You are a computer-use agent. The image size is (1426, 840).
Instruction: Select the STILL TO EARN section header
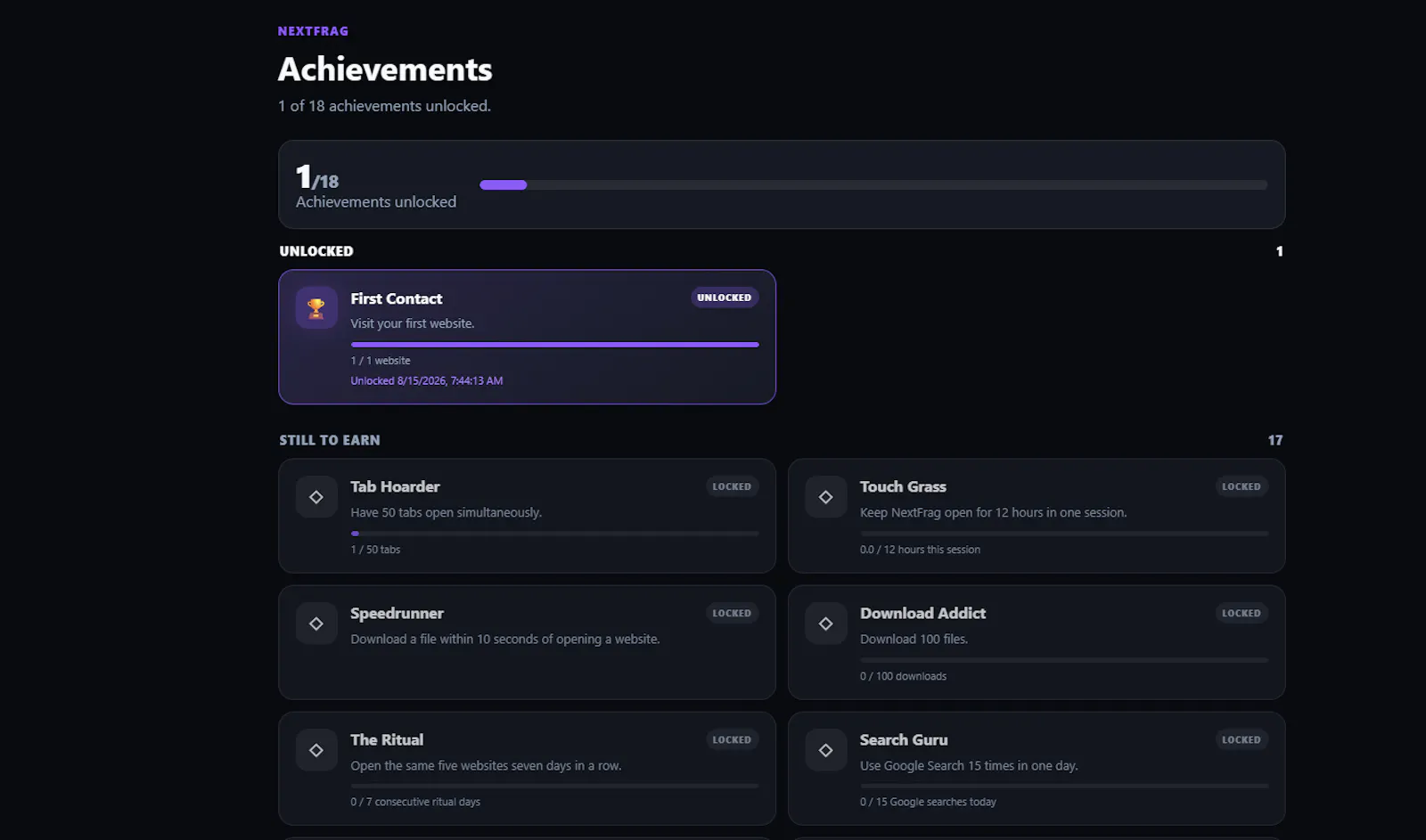click(330, 440)
